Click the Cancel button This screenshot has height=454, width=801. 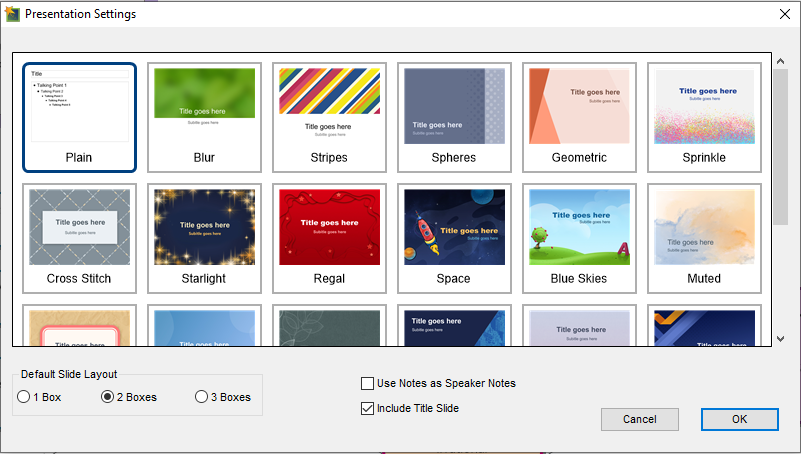(x=640, y=419)
